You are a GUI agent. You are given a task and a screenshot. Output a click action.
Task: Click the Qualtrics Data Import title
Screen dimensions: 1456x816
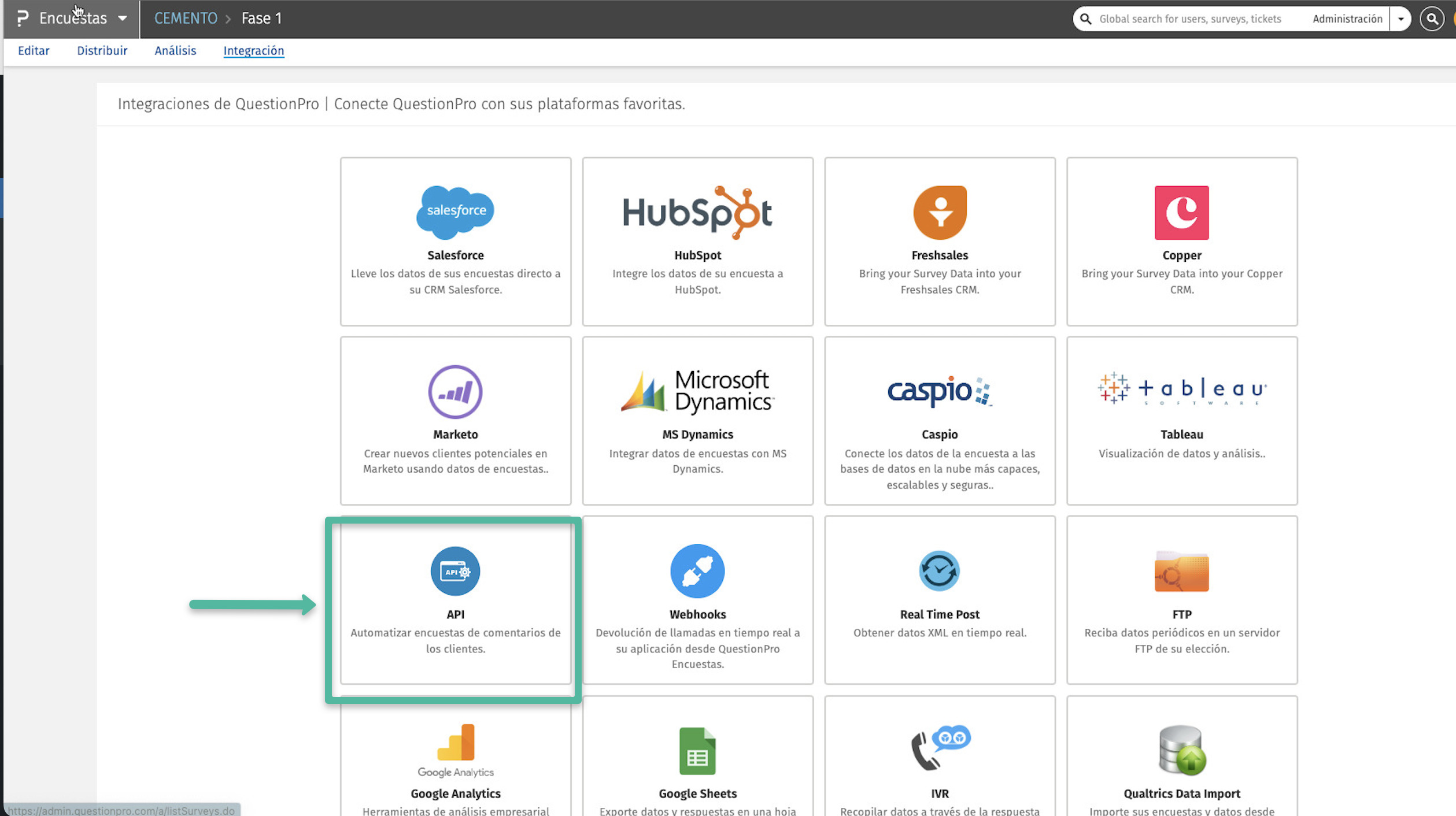click(1182, 794)
